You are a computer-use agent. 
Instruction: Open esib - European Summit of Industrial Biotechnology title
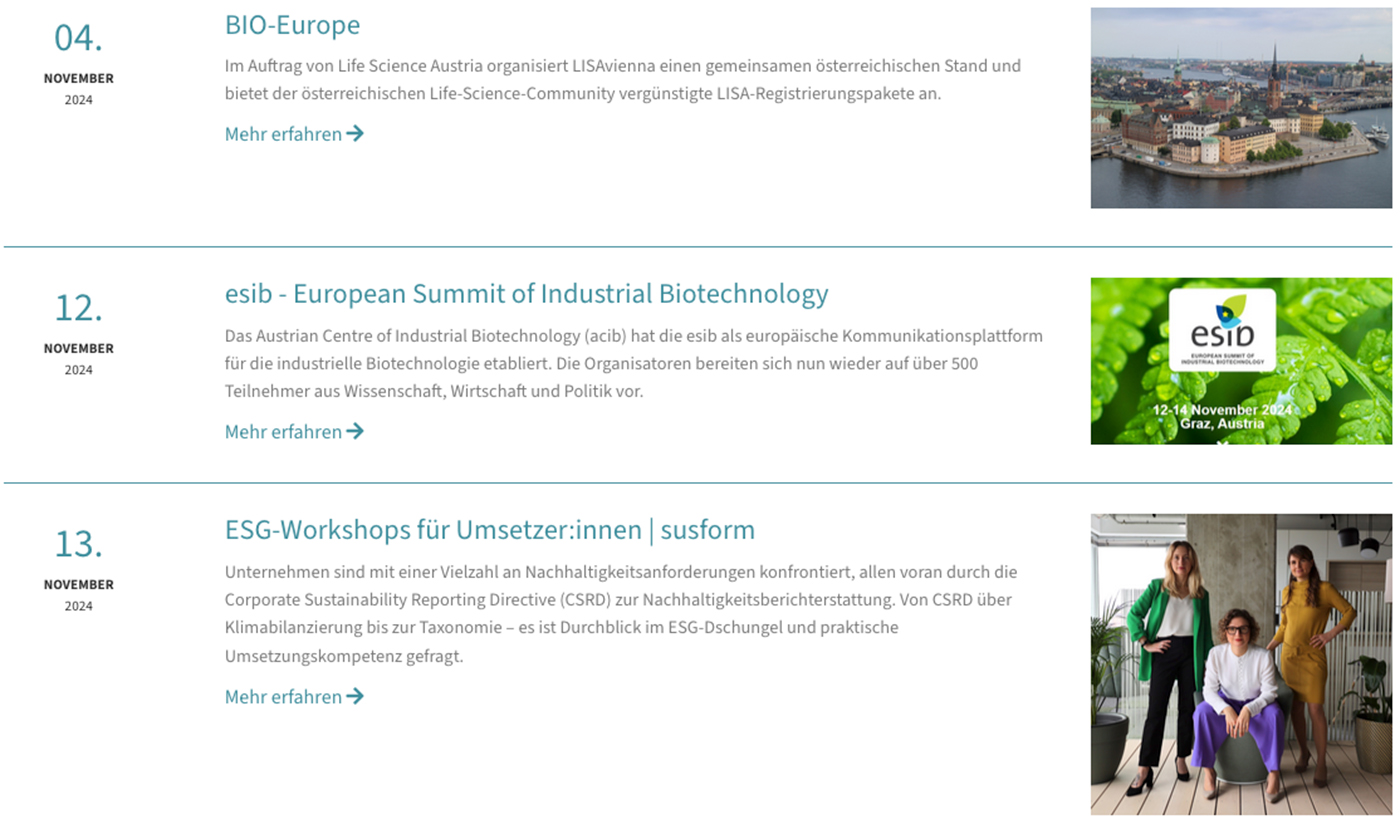pyautogui.click(x=526, y=294)
